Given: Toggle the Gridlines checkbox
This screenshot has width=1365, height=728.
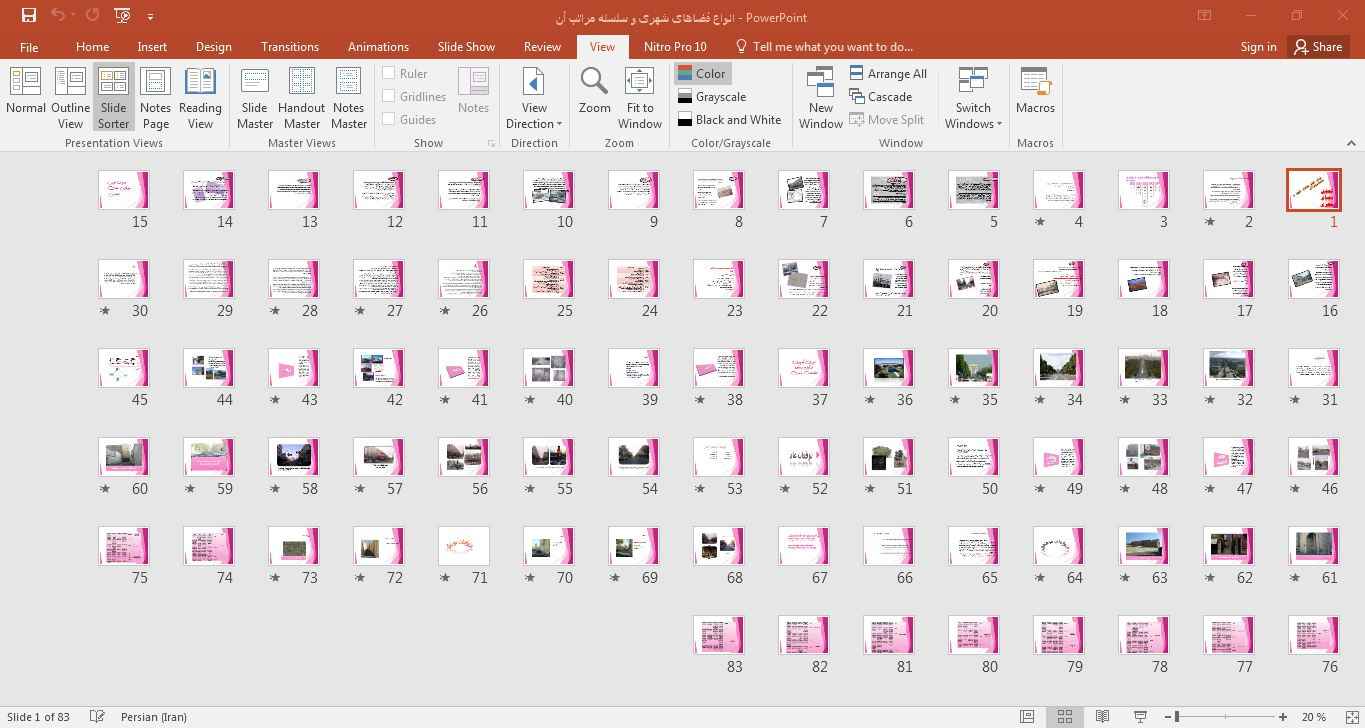Looking at the screenshot, I should click(389, 96).
